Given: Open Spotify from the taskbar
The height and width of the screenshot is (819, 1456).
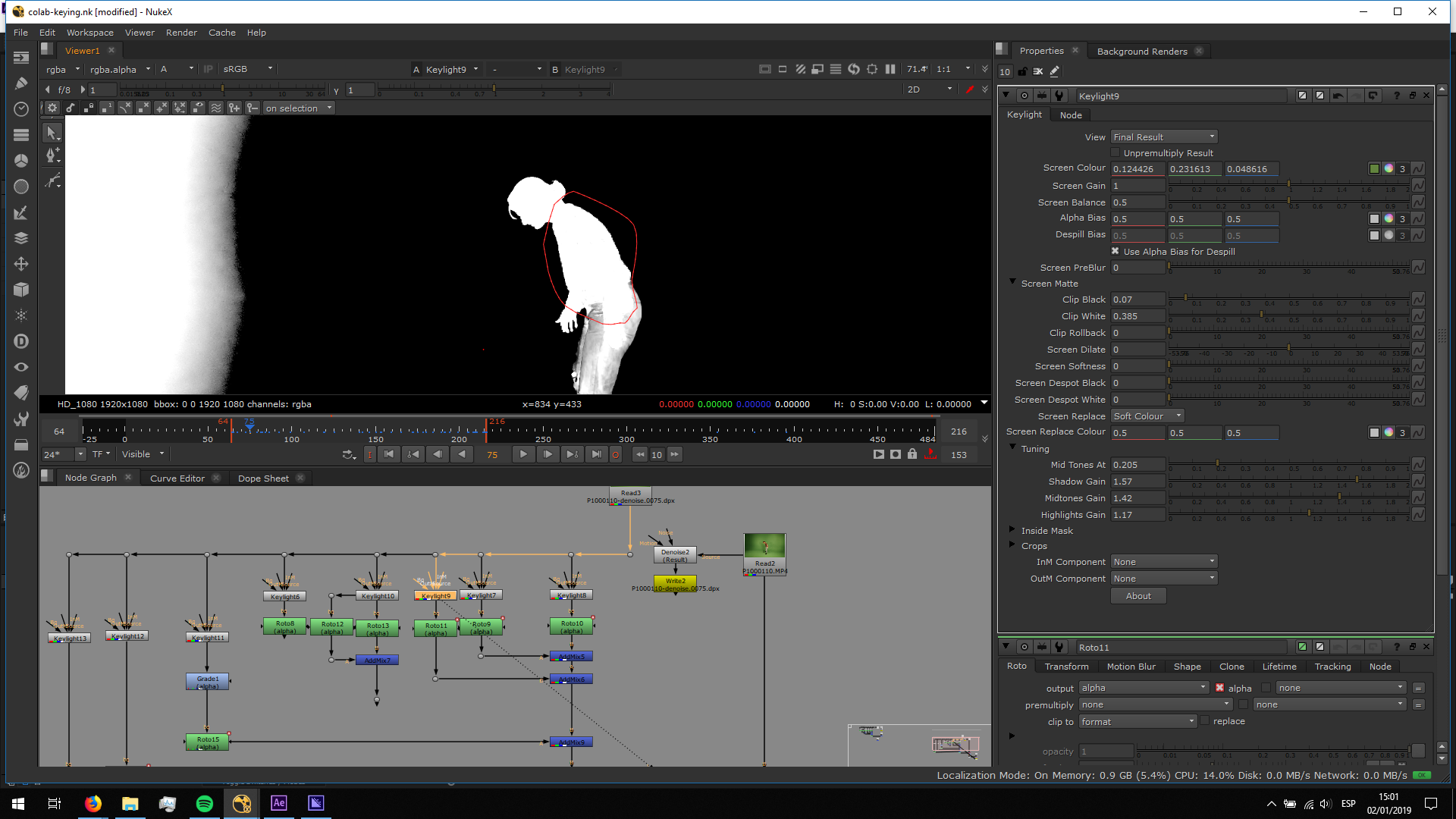Looking at the screenshot, I should click(204, 804).
